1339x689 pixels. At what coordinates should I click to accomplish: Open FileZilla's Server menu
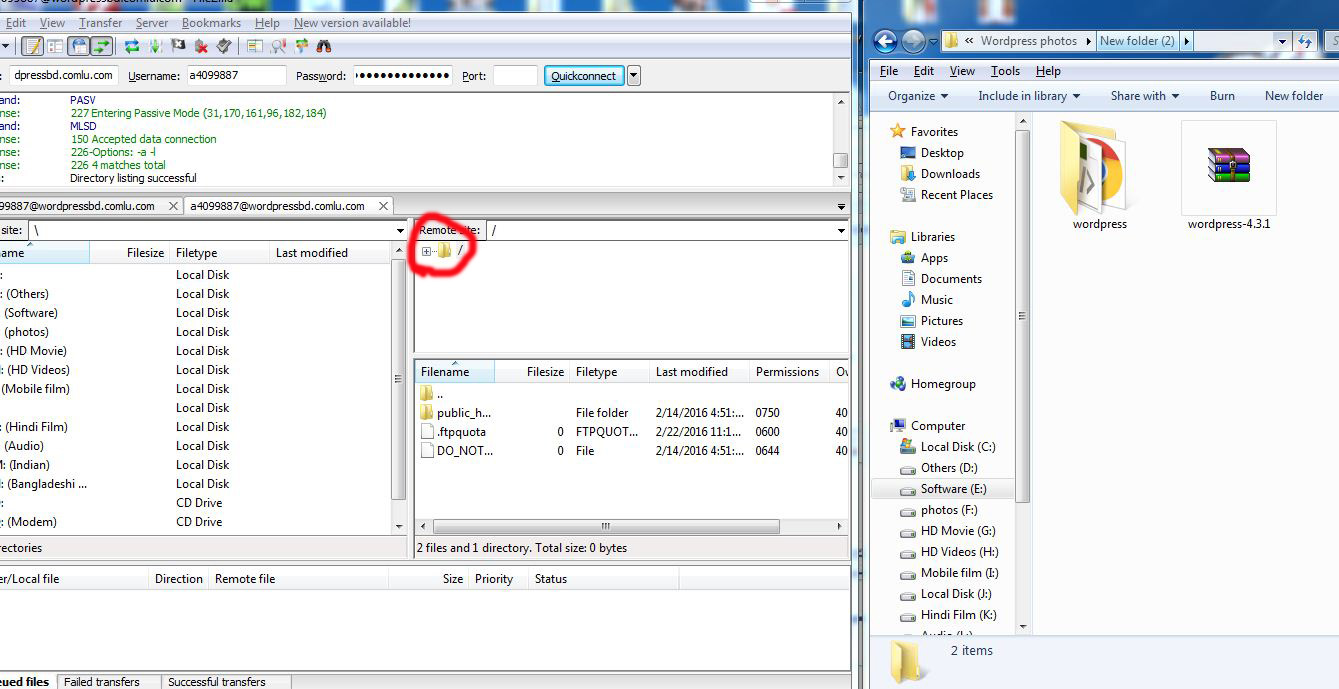tap(152, 22)
